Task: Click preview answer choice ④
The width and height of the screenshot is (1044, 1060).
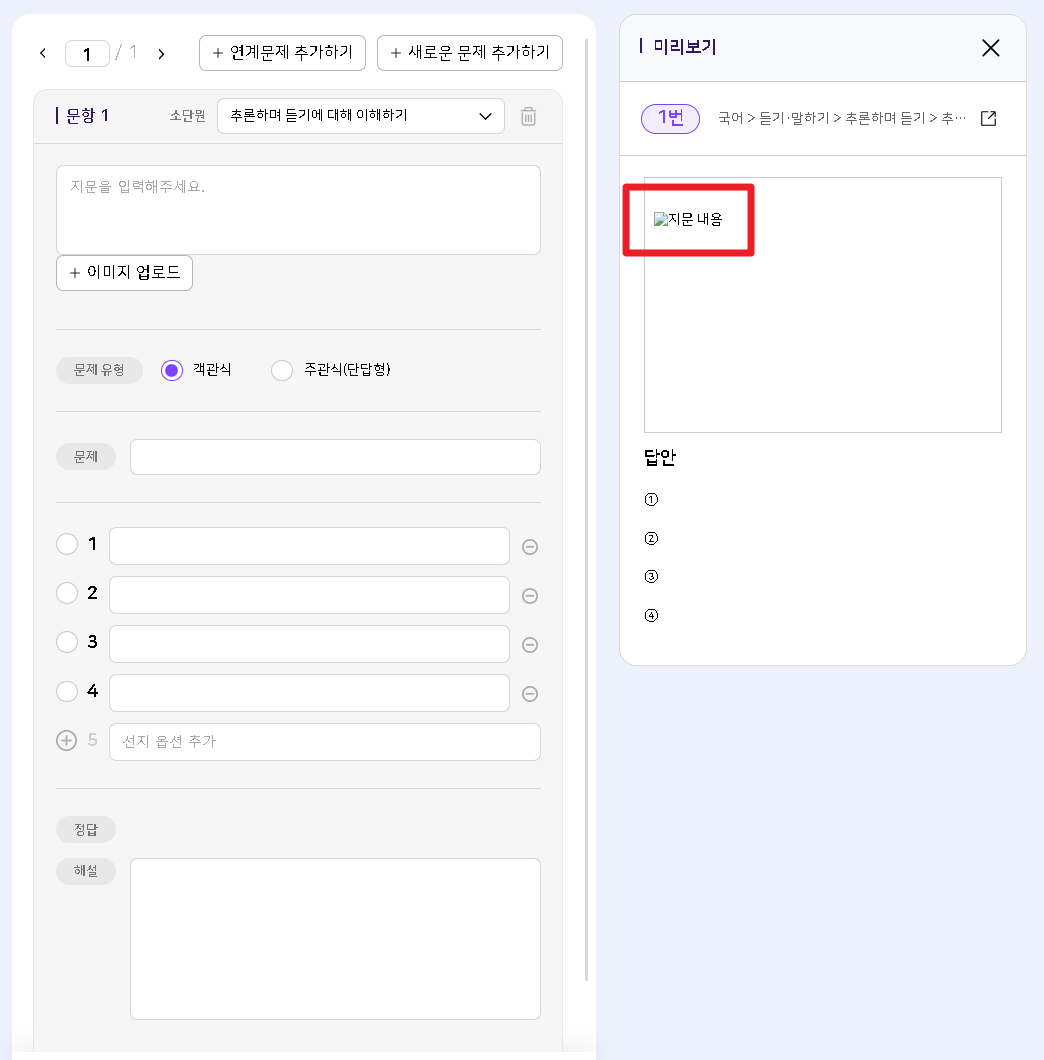Action: [651, 615]
